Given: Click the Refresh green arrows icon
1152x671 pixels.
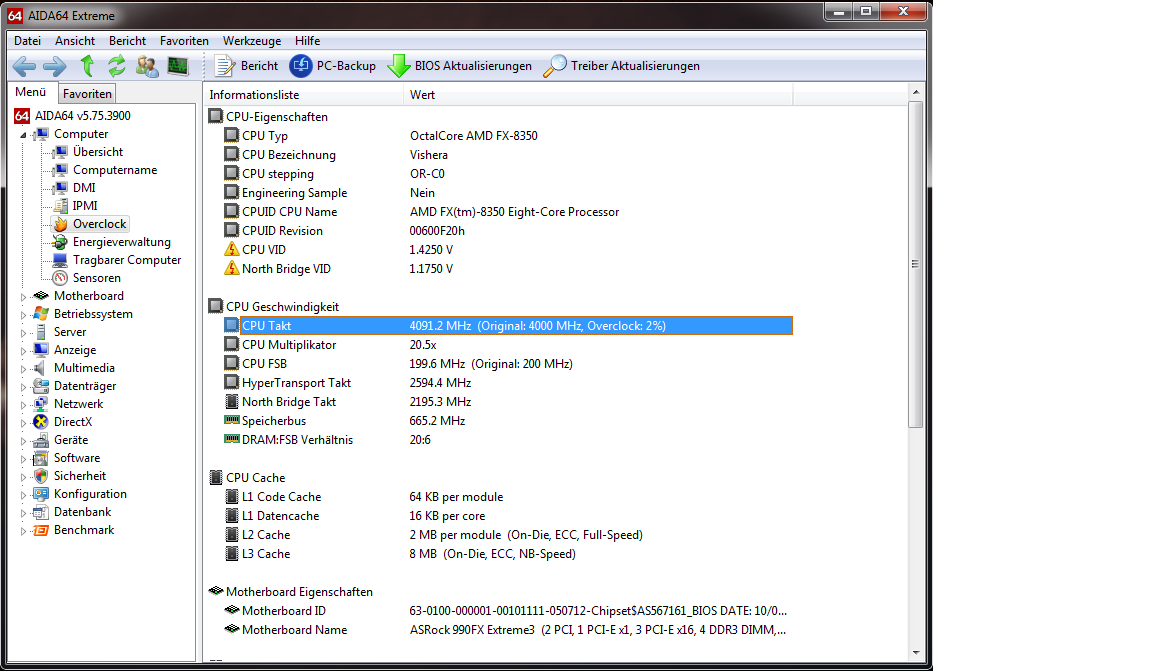Looking at the screenshot, I should click(117, 66).
